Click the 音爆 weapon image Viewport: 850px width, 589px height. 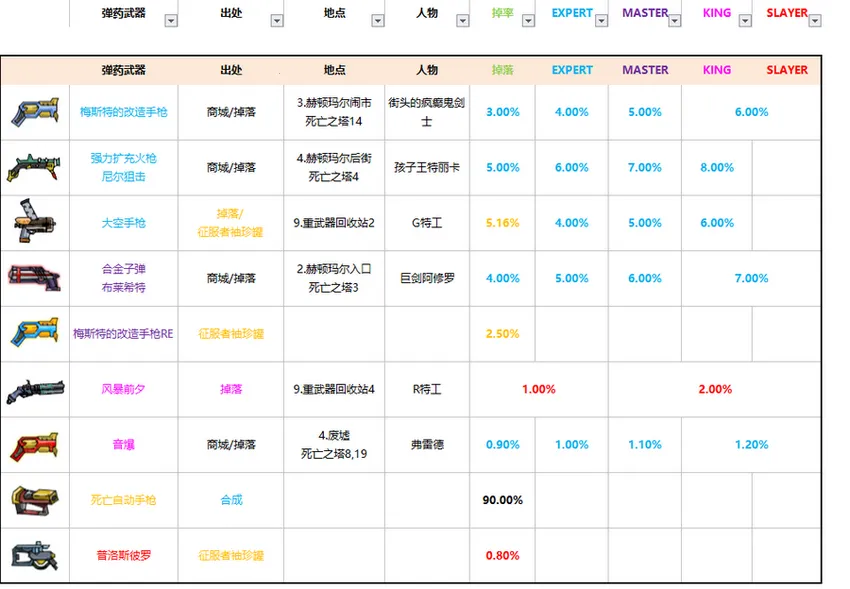point(34,444)
